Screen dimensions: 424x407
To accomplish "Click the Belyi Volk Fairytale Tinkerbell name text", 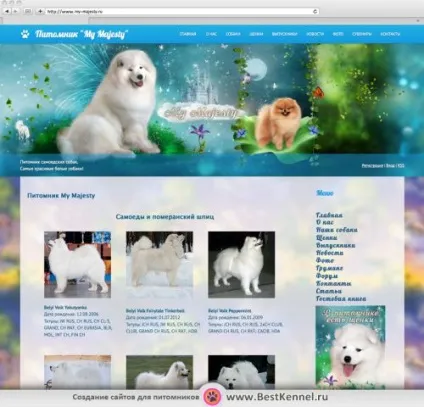I will point(155,311).
